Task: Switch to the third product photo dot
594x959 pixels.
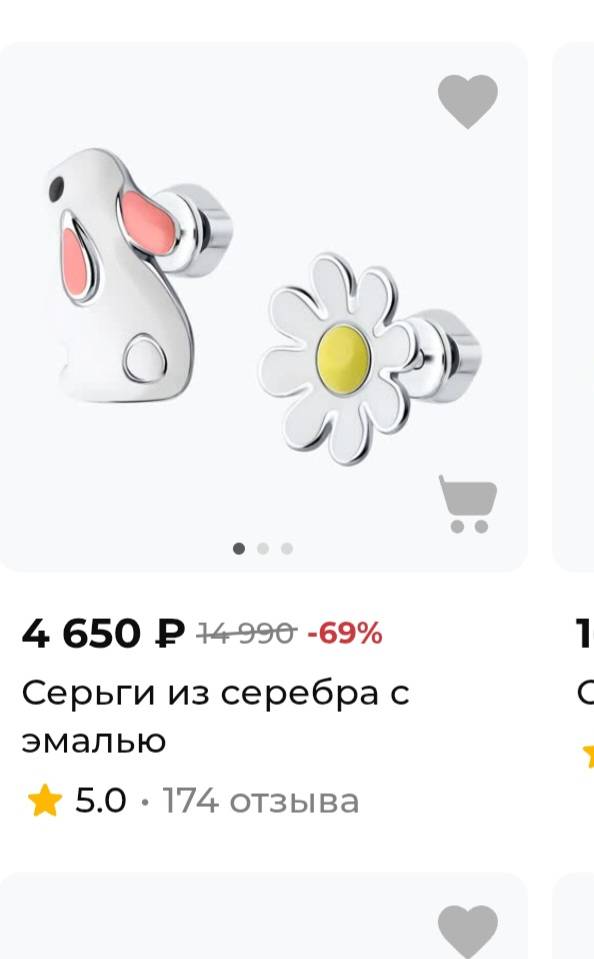Action: (x=287, y=549)
